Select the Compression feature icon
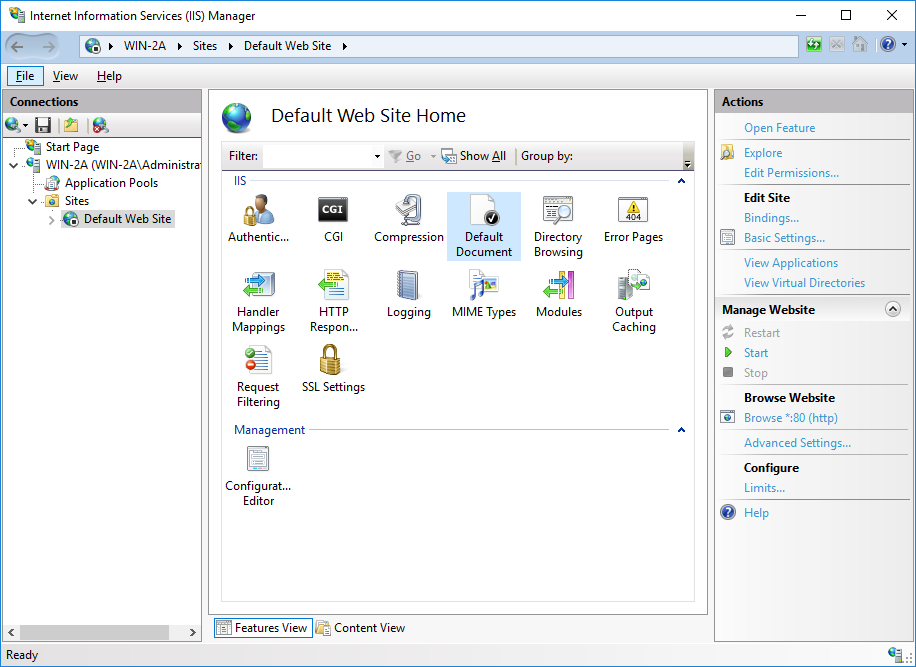The height and width of the screenshot is (667, 916). click(408, 211)
